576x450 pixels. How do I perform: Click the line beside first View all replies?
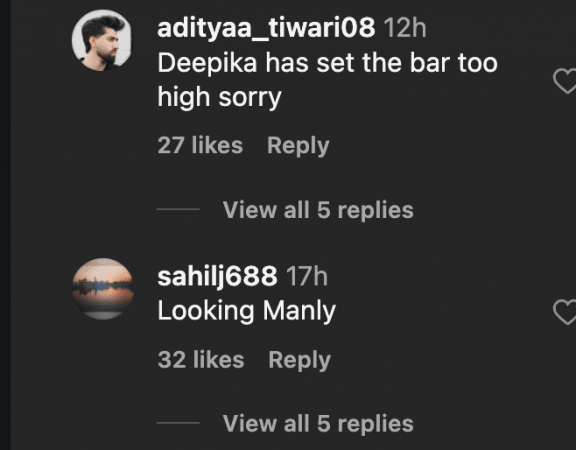(x=178, y=209)
